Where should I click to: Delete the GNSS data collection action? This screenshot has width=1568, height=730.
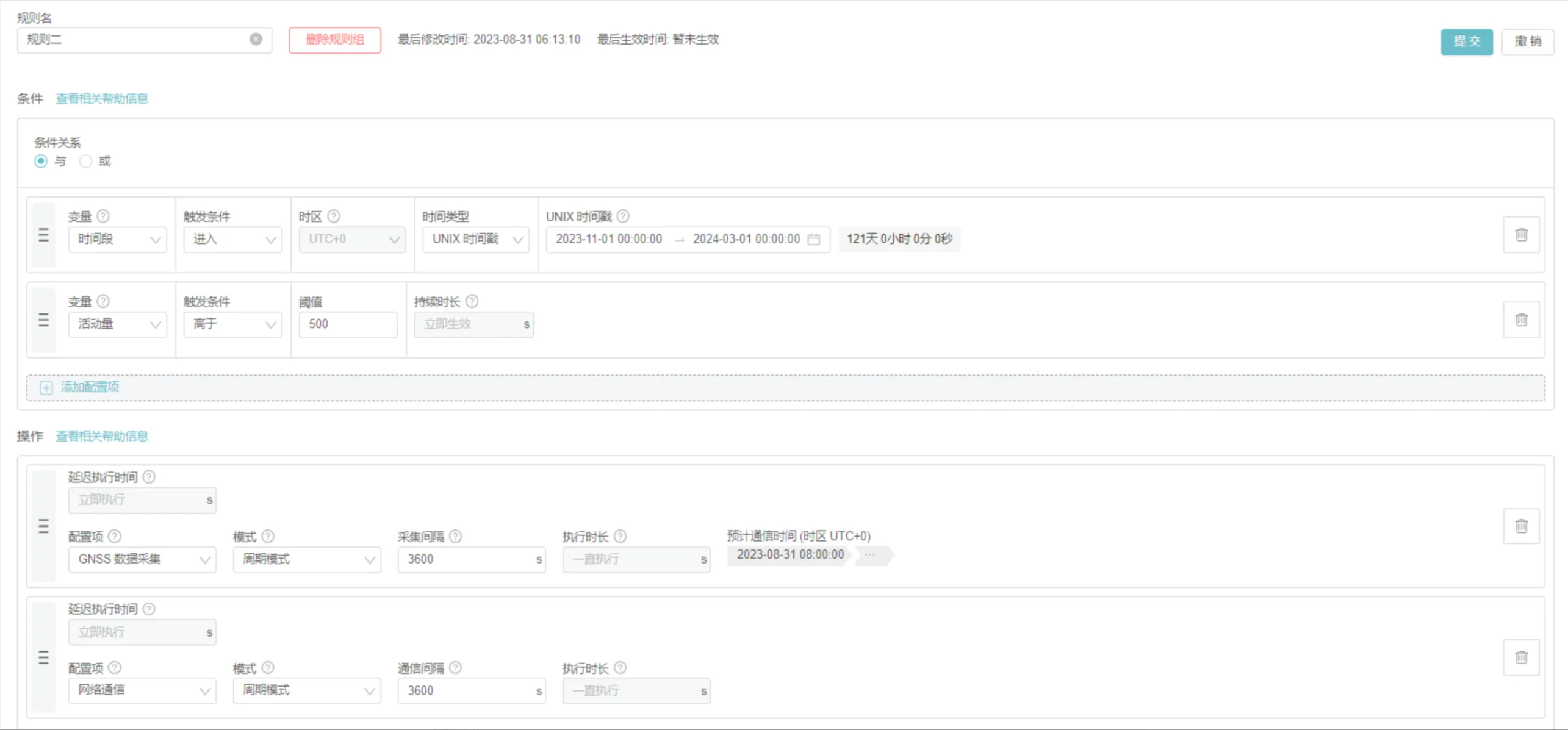[1520, 526]
